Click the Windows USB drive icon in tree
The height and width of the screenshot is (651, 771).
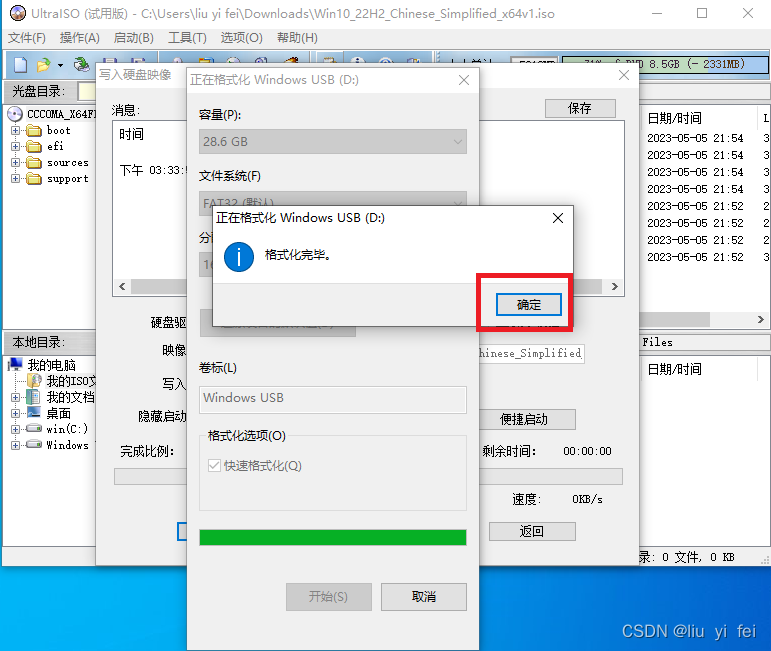click(33, 445)
